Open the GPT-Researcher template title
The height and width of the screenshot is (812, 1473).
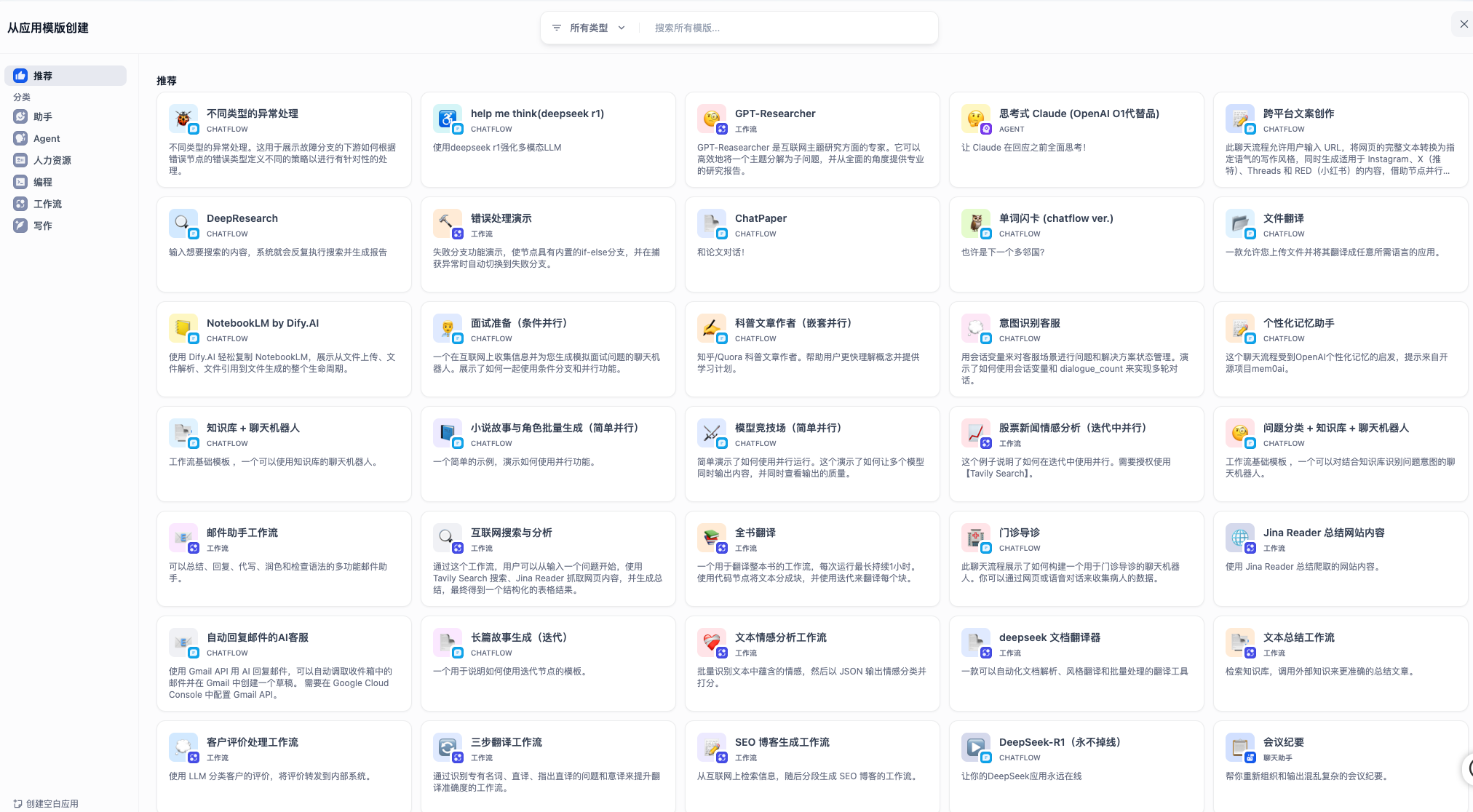coord(774,114)
